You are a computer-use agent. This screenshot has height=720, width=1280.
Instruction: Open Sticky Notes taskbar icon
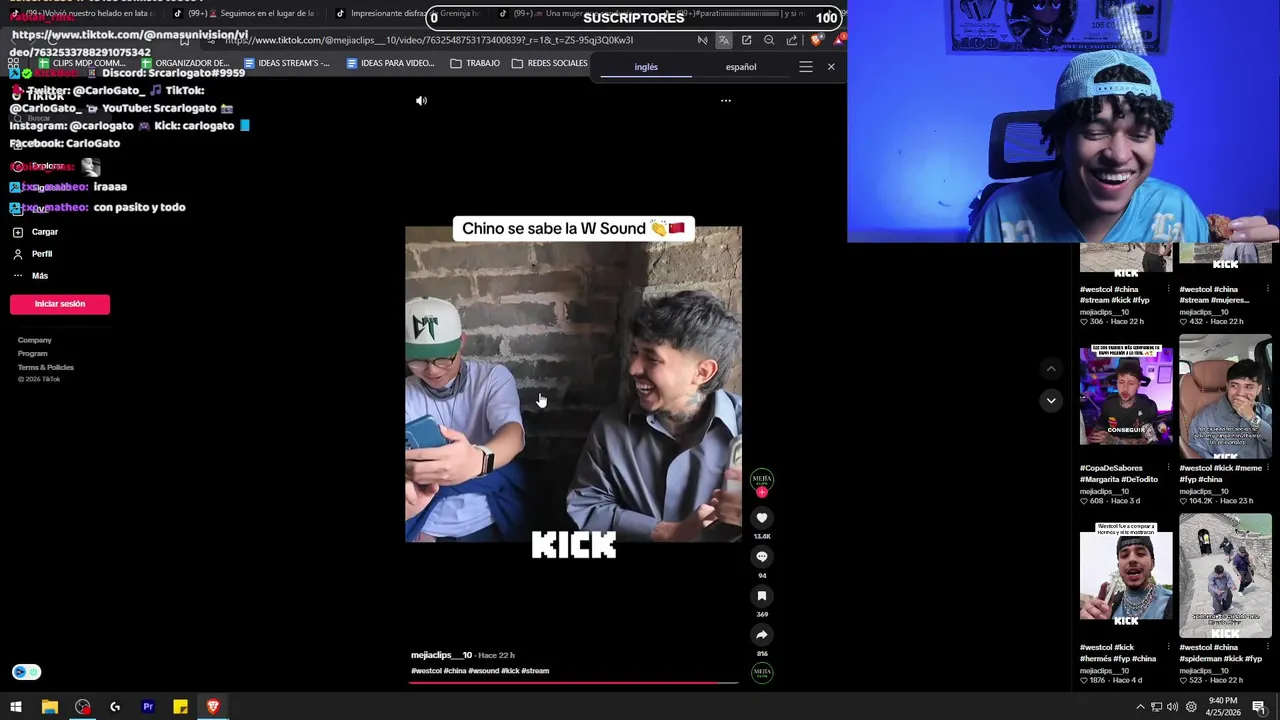(x=180, y=707)
